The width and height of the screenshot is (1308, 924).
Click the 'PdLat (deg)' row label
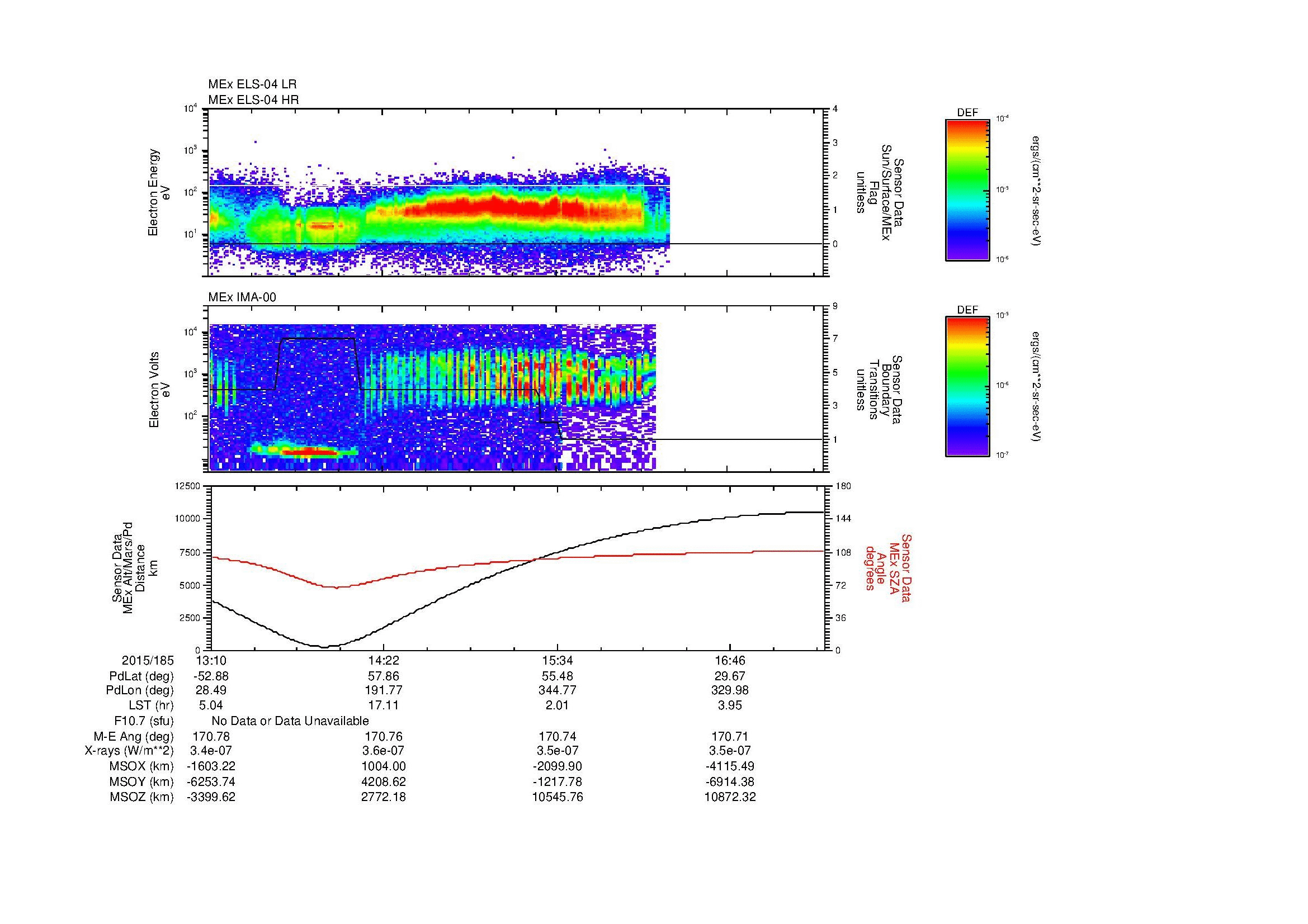pyautogui.click(x=141, y=677)
